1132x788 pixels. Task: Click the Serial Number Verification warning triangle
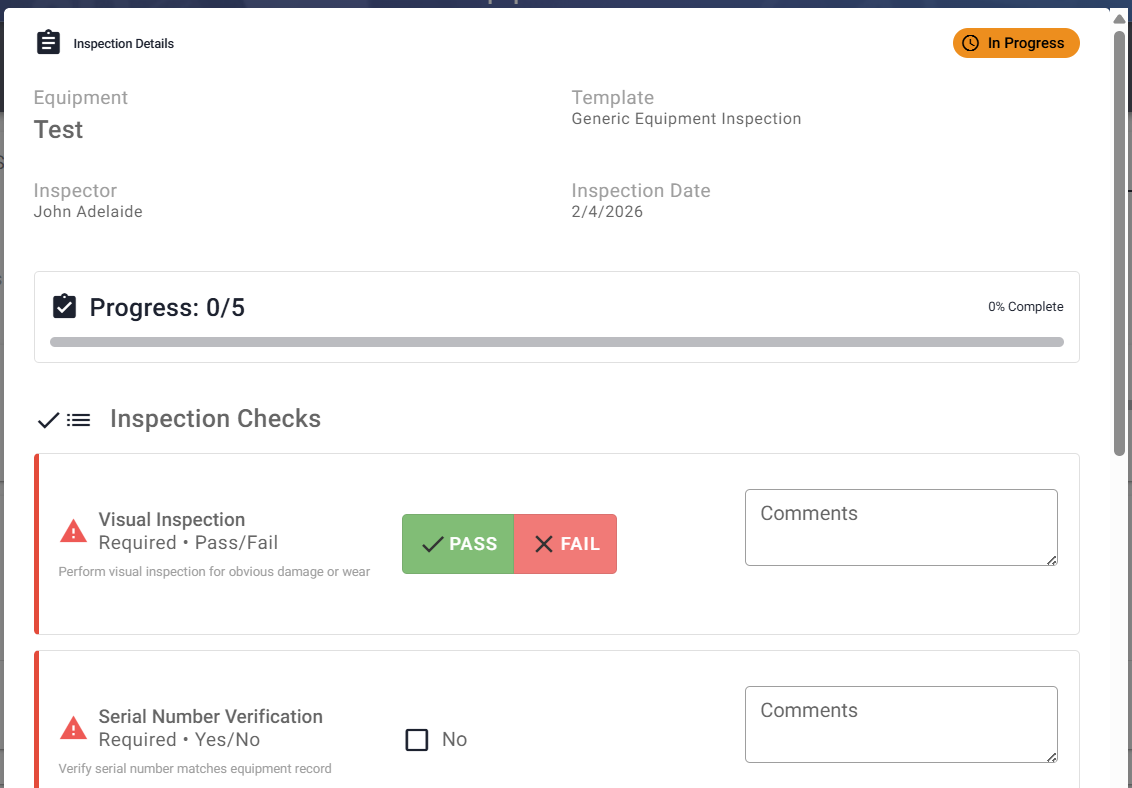point(73,728)
